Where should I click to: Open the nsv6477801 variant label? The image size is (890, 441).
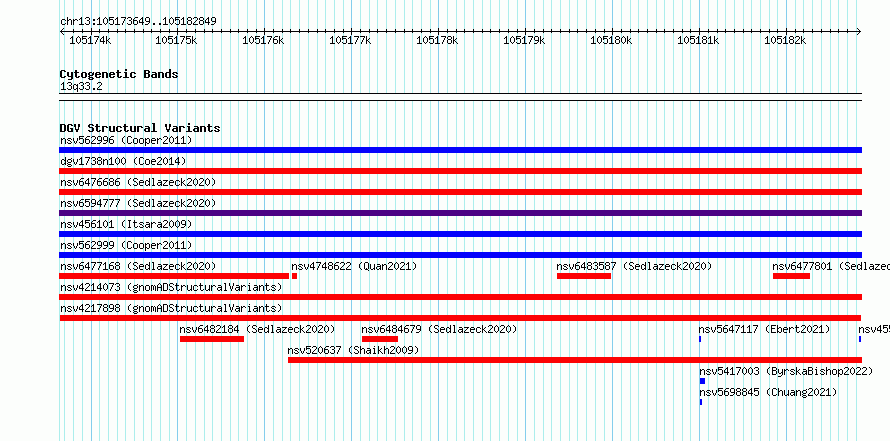pyautogui.click(x=831, y=266)
